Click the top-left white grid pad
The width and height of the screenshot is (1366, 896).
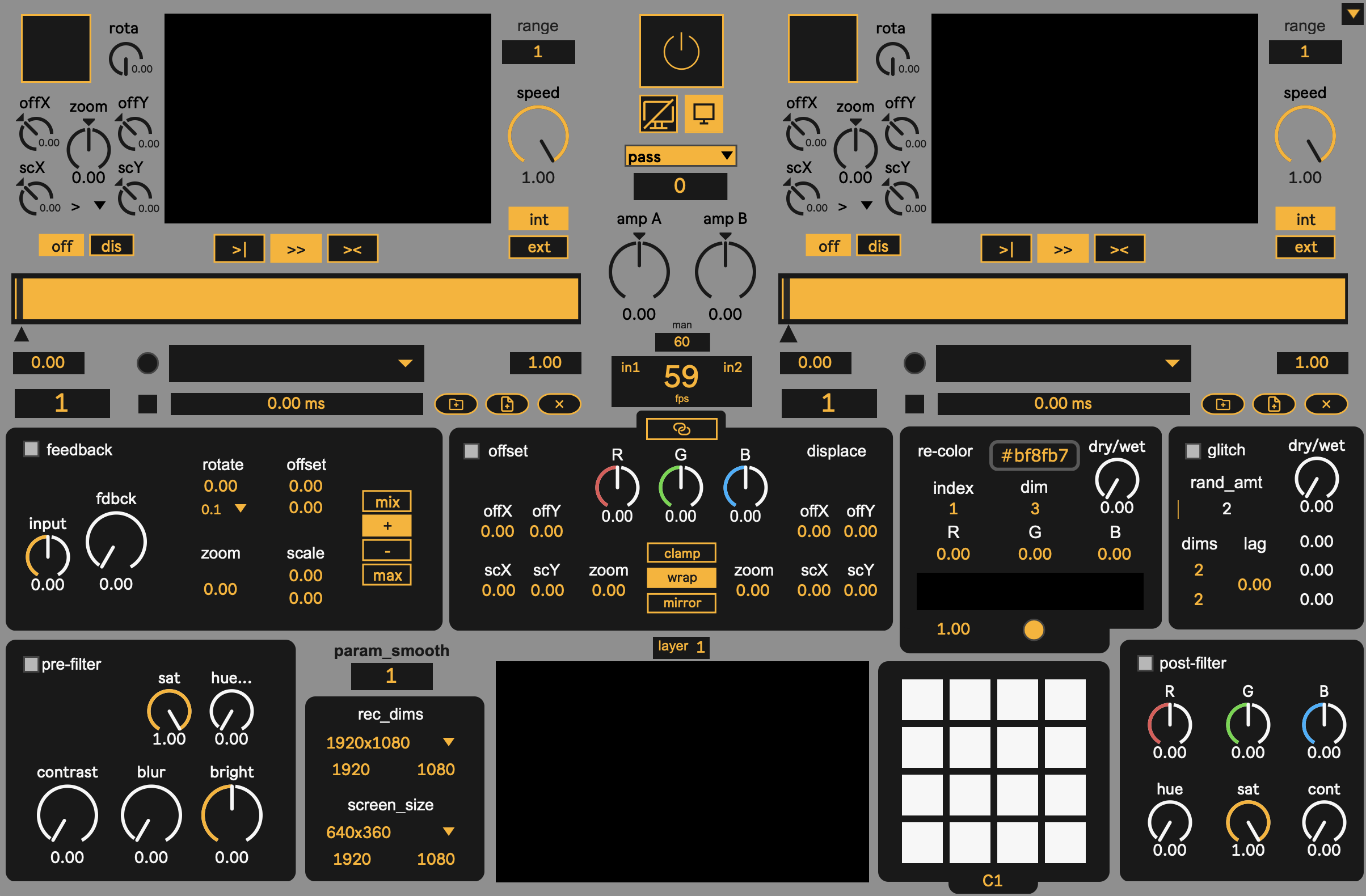pyautogui.click(x=922, y=699)
